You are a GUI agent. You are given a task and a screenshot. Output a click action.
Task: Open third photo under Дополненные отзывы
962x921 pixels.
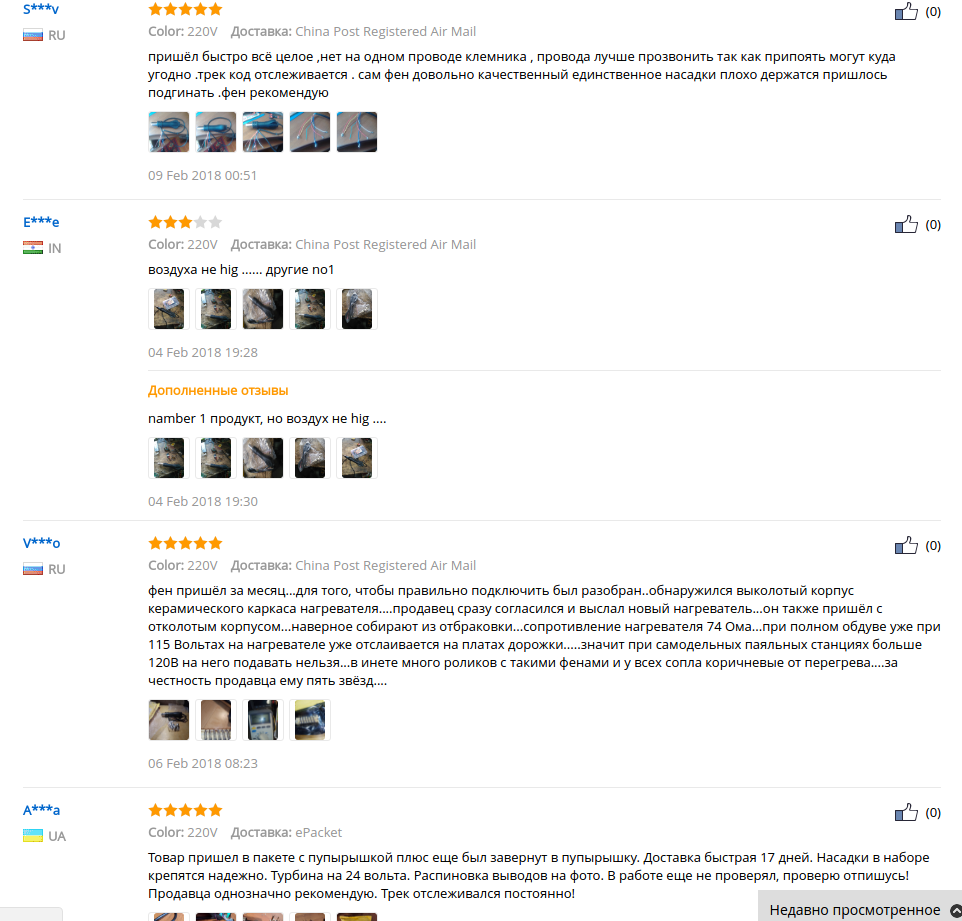pyautogui.click(x=263, y=458)
